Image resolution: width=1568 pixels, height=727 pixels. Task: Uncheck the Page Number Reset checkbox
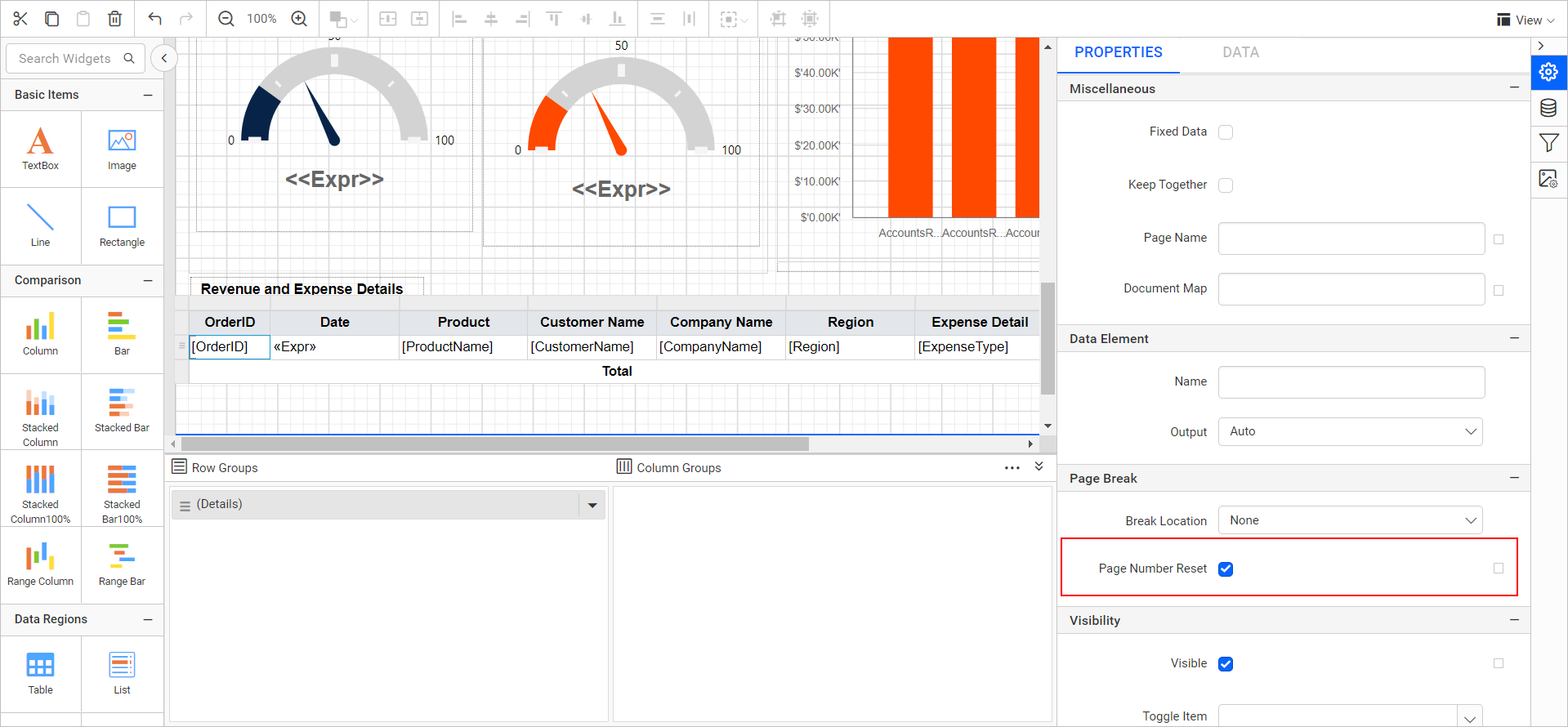1226,569
